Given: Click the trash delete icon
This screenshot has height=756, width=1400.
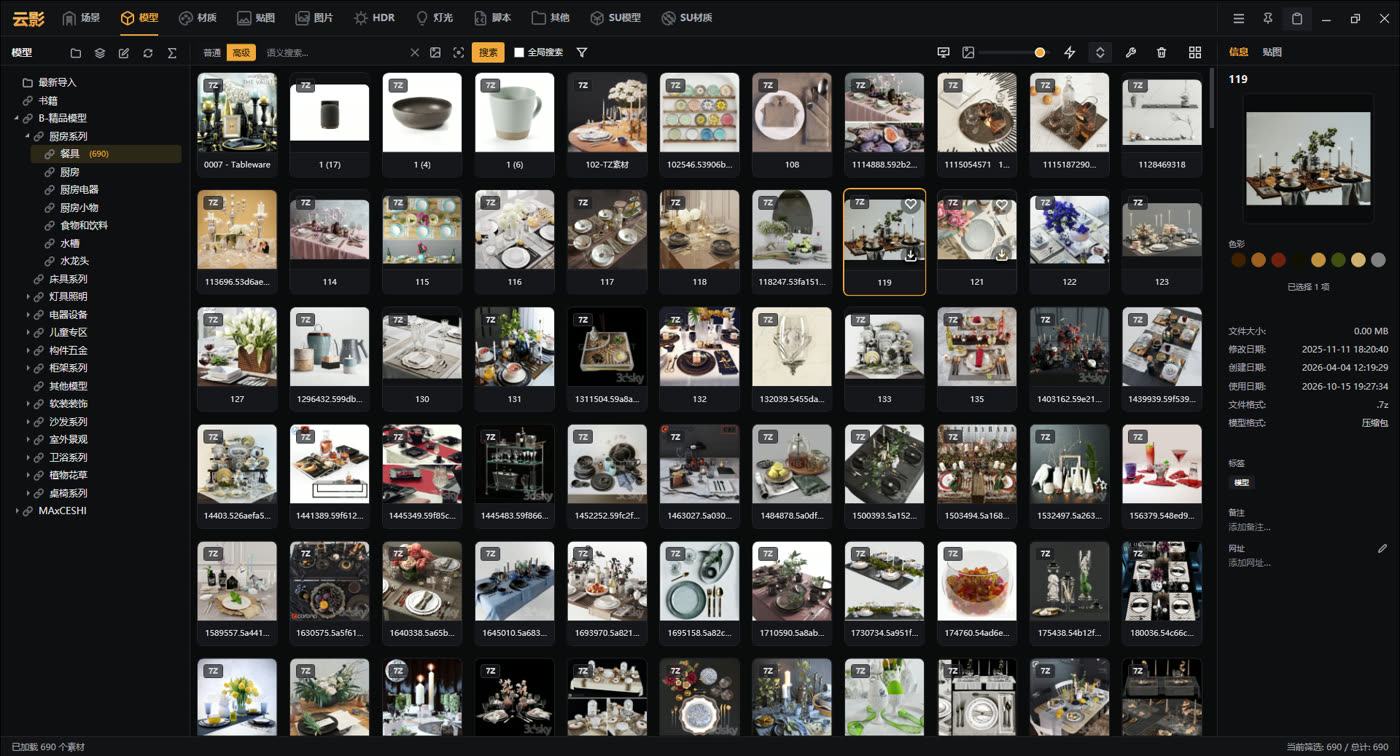Looking at the screenshot, I should point(1161,53).
